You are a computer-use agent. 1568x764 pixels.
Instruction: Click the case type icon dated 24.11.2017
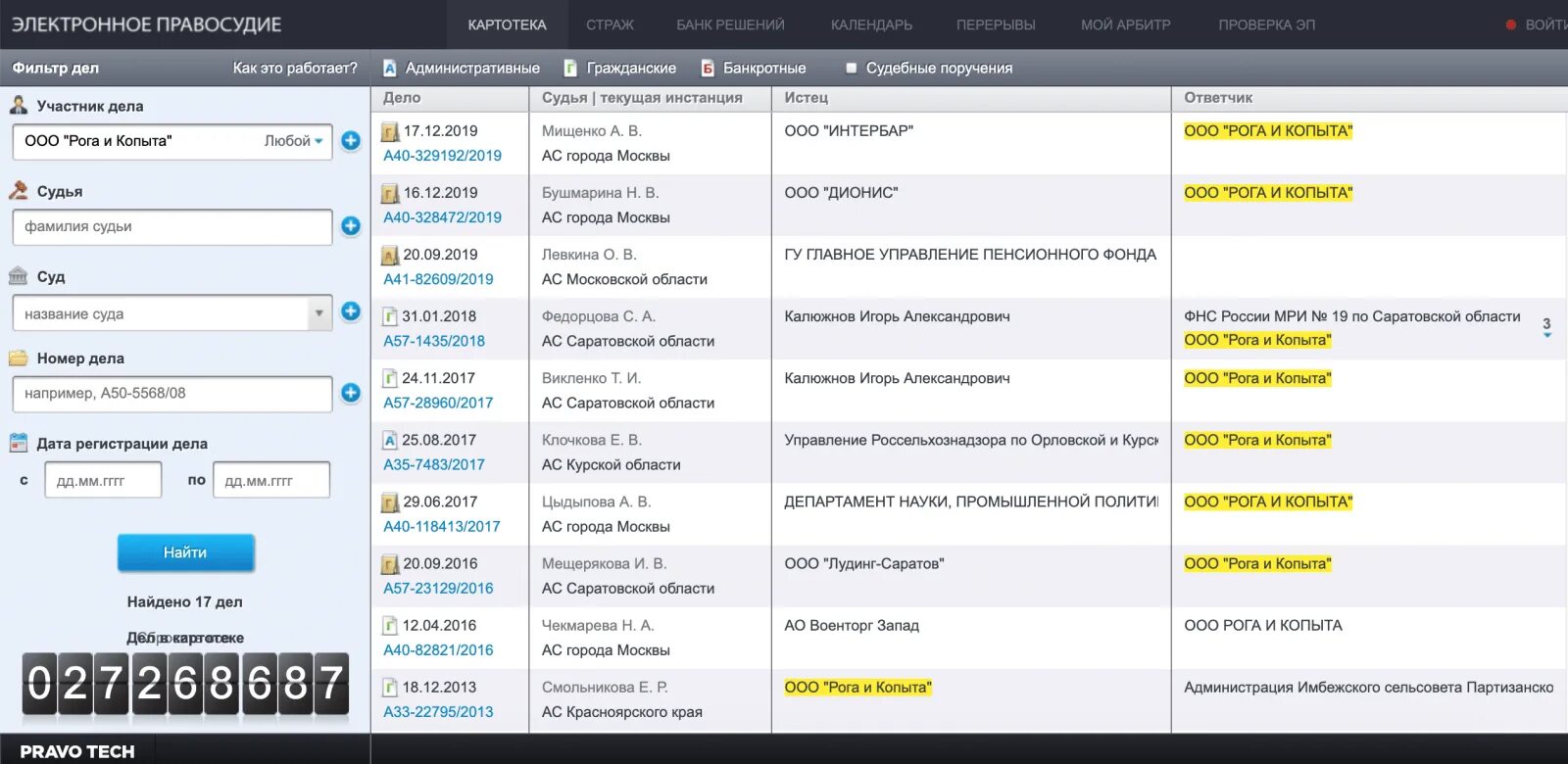(390, 378)
